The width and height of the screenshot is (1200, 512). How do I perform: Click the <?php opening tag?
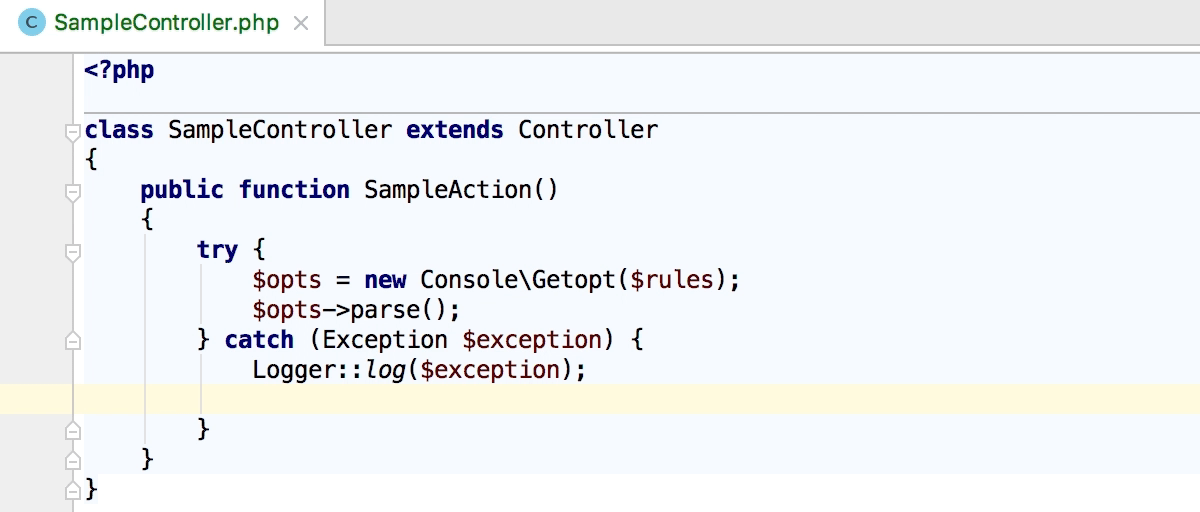coord(120,71)
